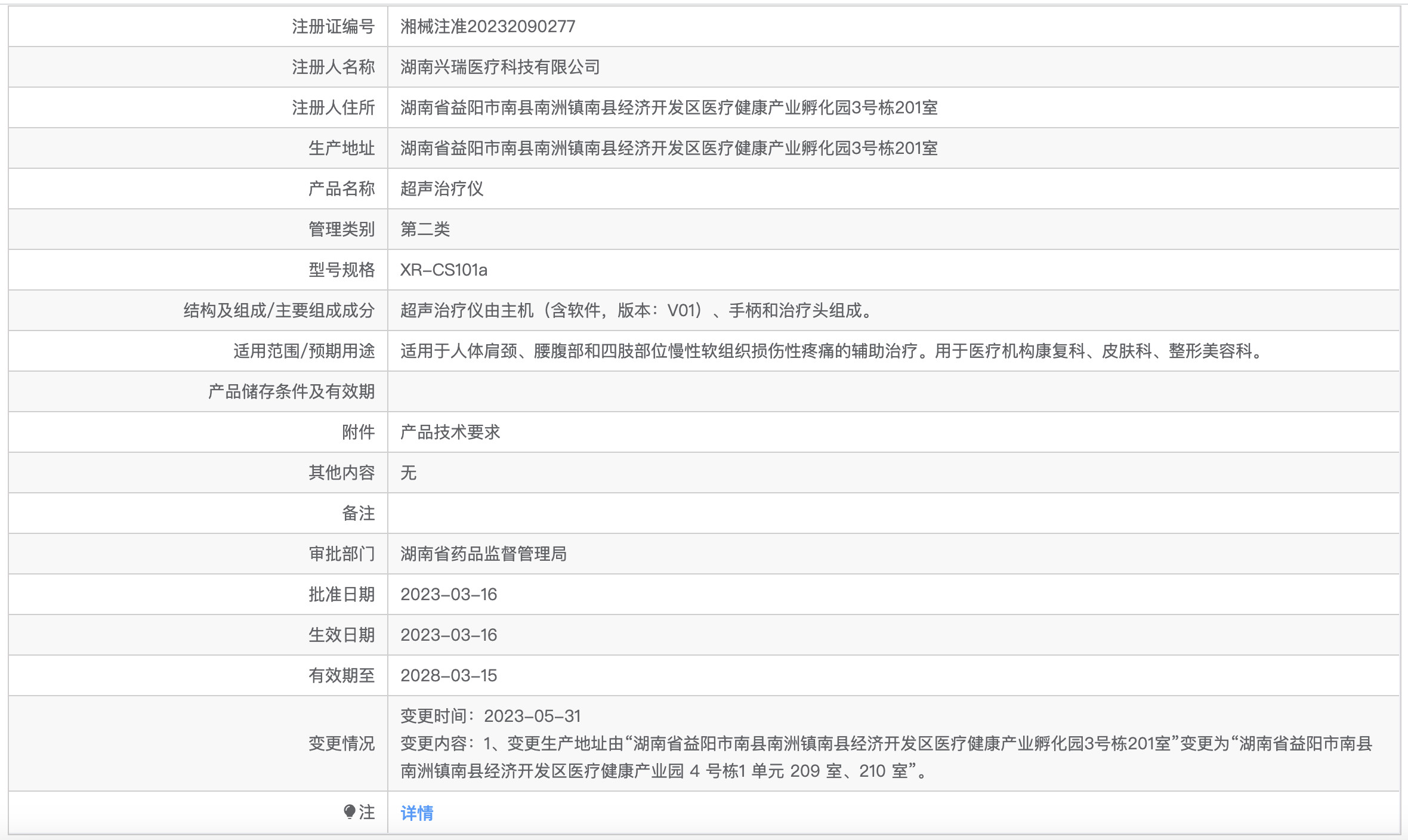Click the address value in 注册人住所 row

tap(669, 107)
